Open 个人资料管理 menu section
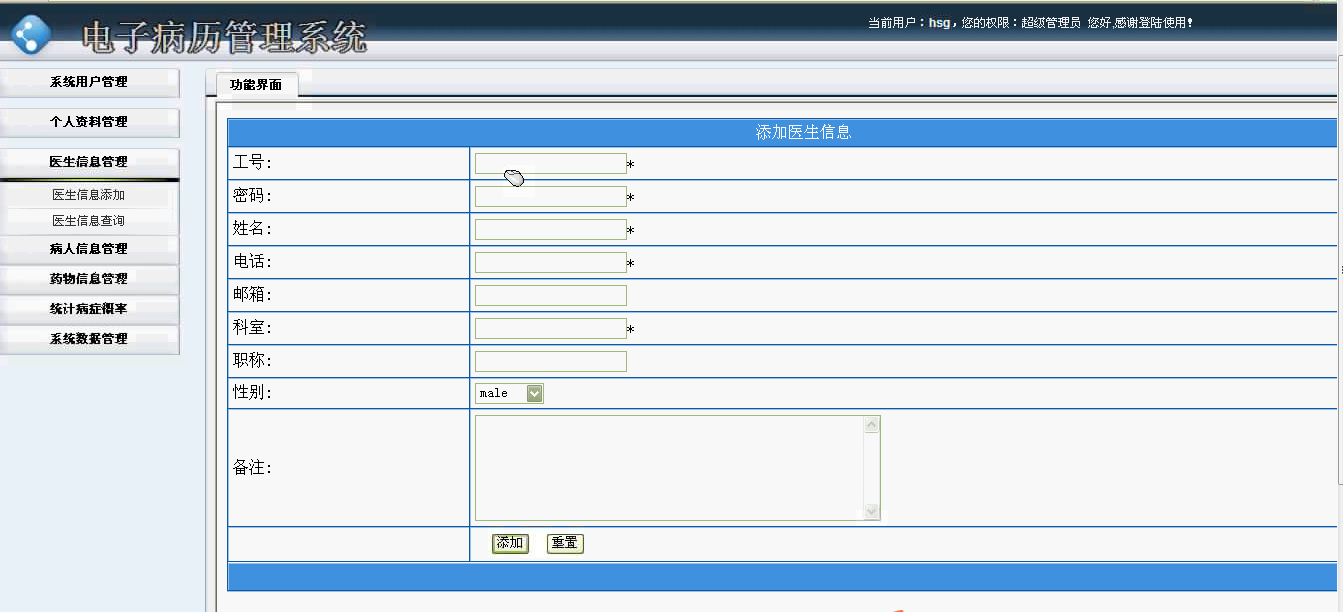The height and width of the screenshot is (612, 1343). 89,122
